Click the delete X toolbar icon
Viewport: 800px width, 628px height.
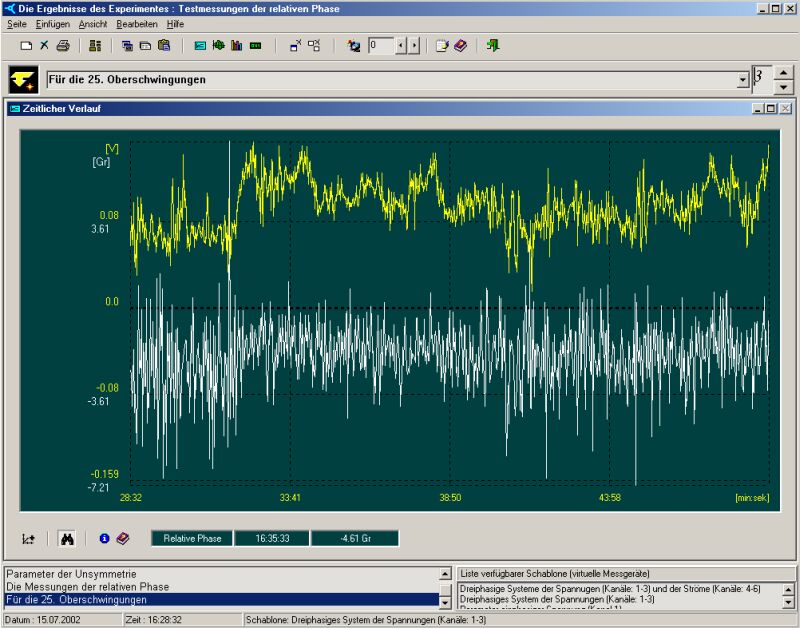click(44, 46)
